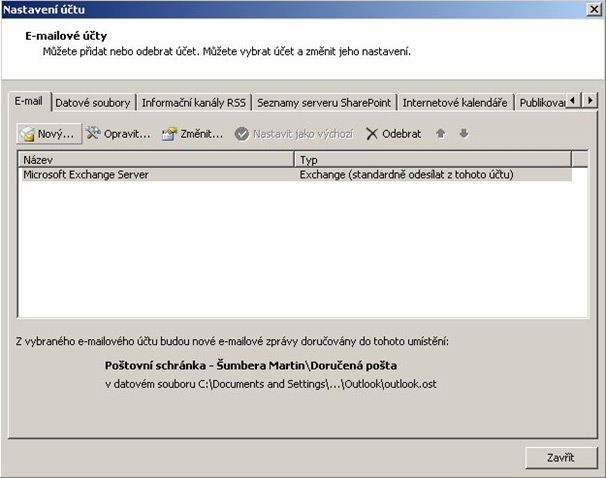
Task: Move the account up with the arrow
Action: tap(441, 133)
